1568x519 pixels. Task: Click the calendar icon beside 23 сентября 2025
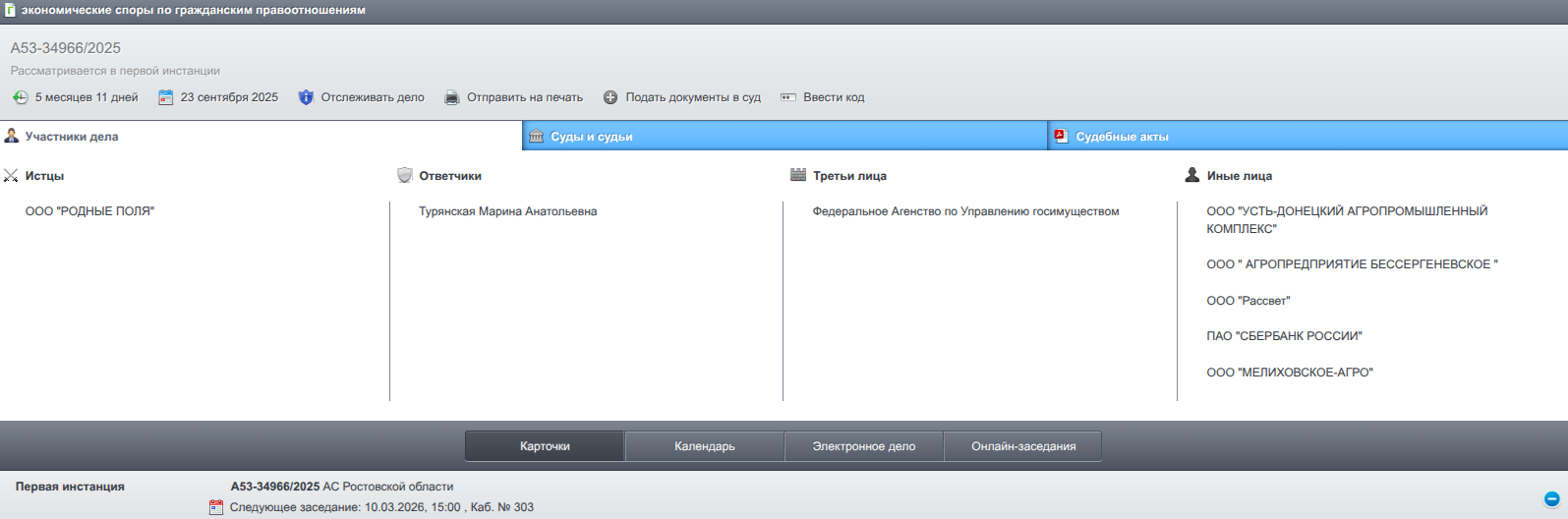click(166, 97)
